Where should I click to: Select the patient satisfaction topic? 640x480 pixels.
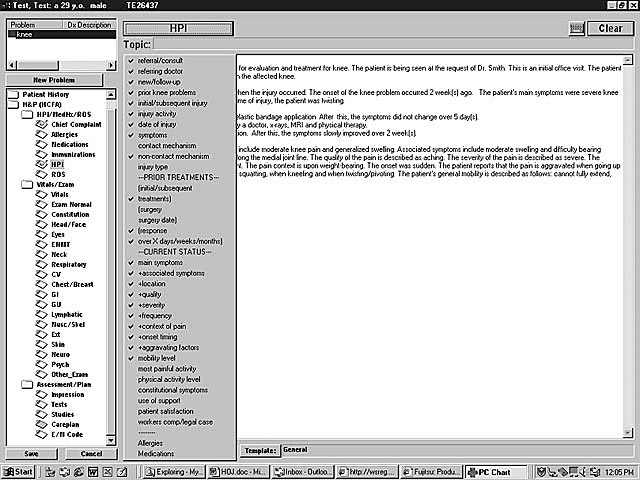[165, 411]
